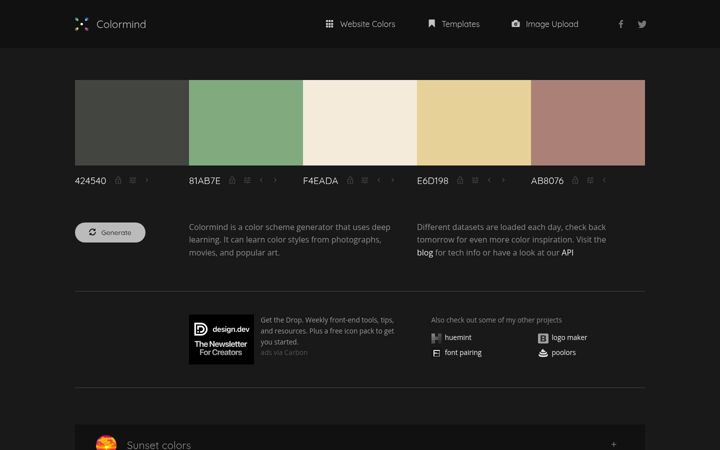Screen dimensions: 720x450
Task: Lock the F4EADA color
Action: tap(350, 180)
